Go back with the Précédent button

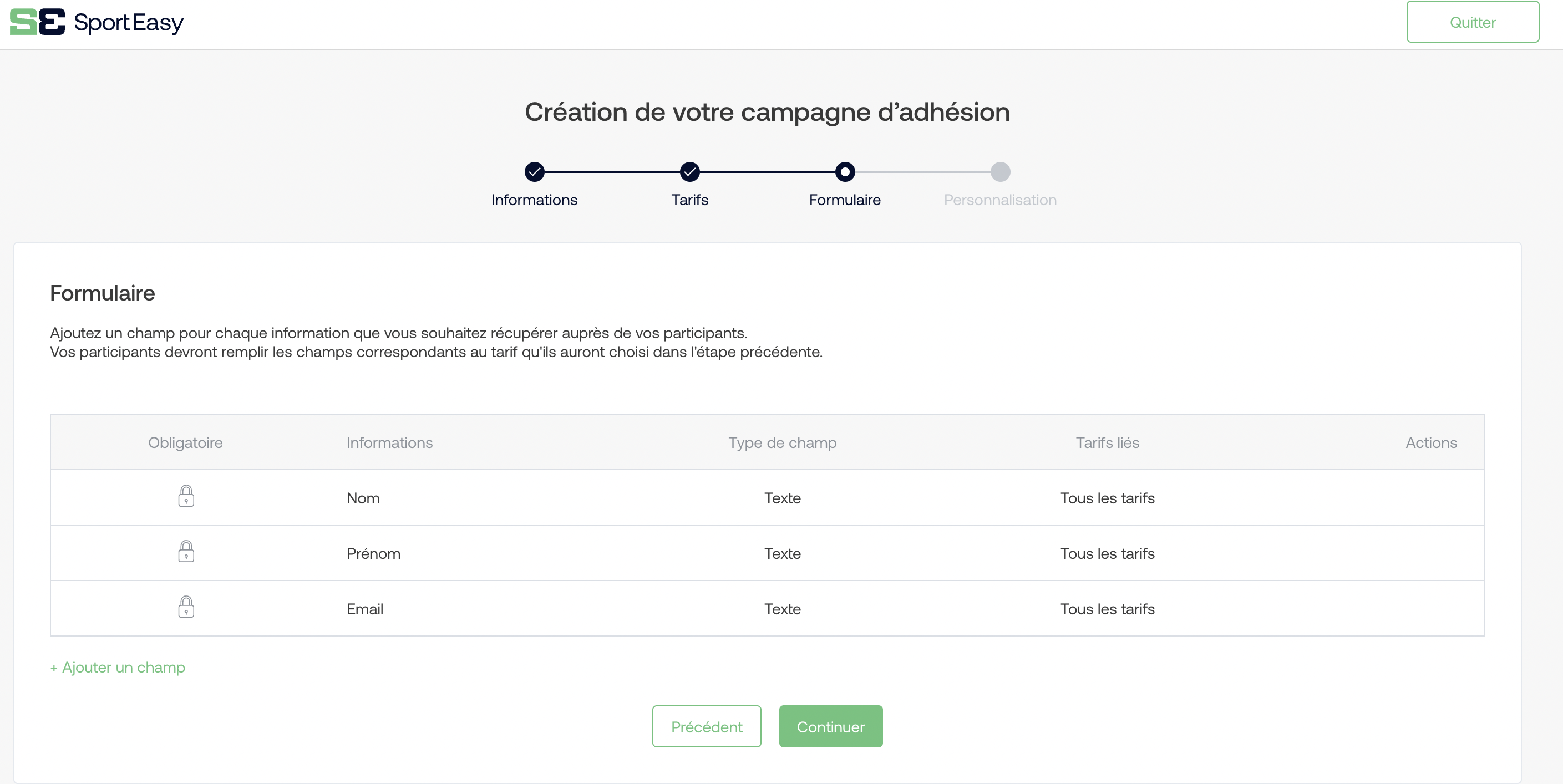pyautogui.click(x=706, y=726)
